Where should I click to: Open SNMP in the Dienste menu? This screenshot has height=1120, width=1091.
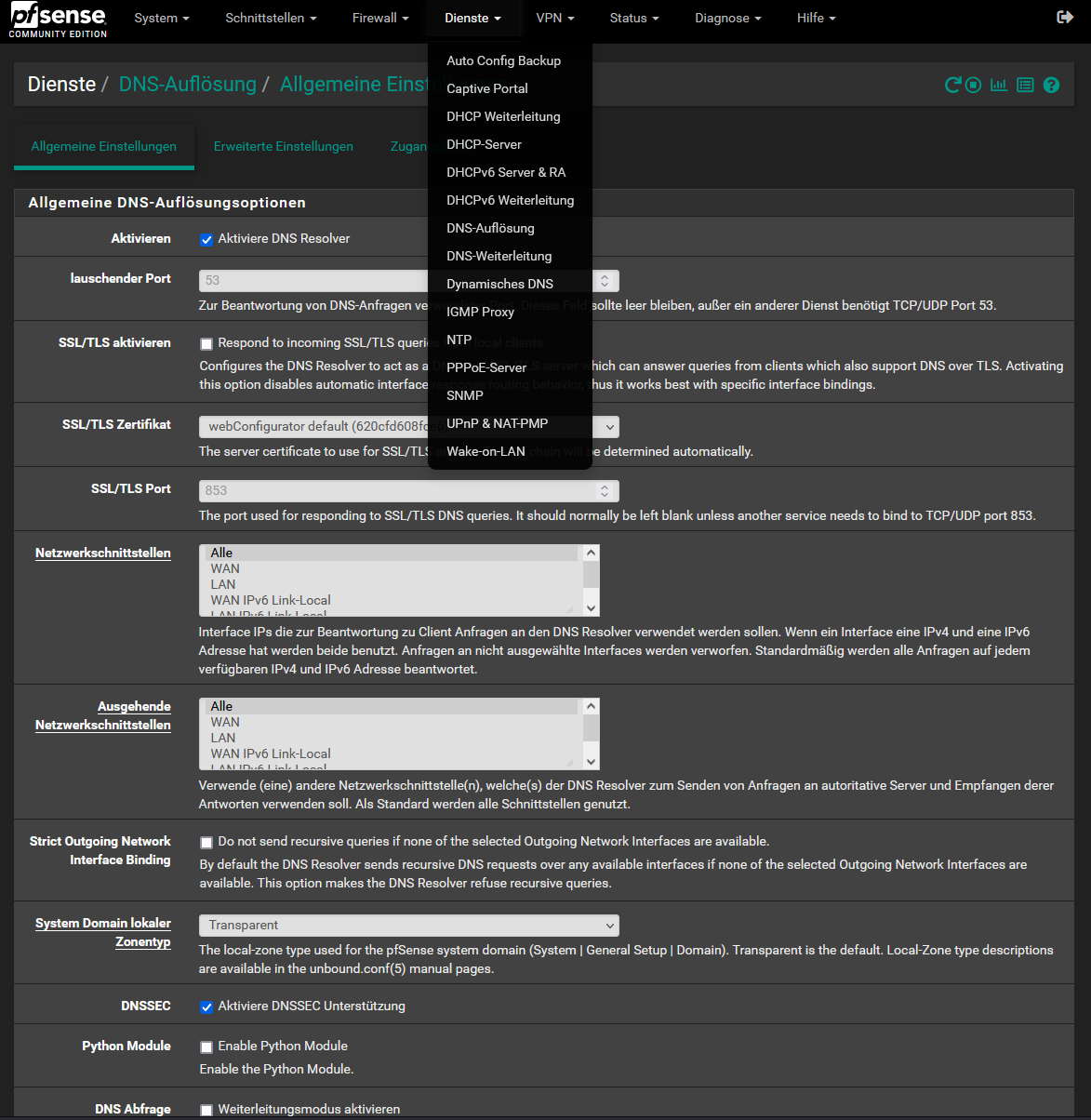510,395
